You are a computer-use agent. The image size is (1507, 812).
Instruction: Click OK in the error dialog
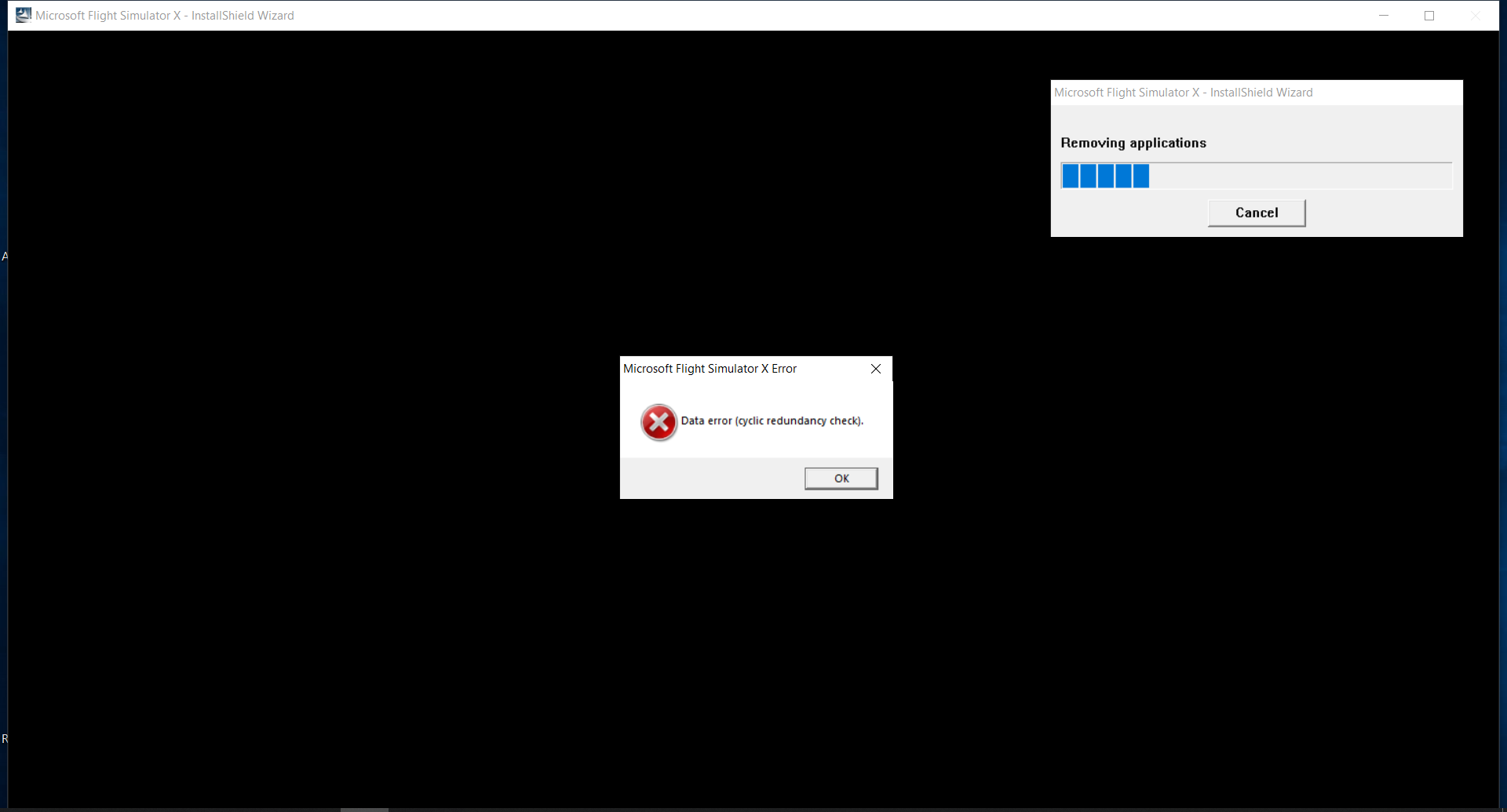tap(841, 479)
